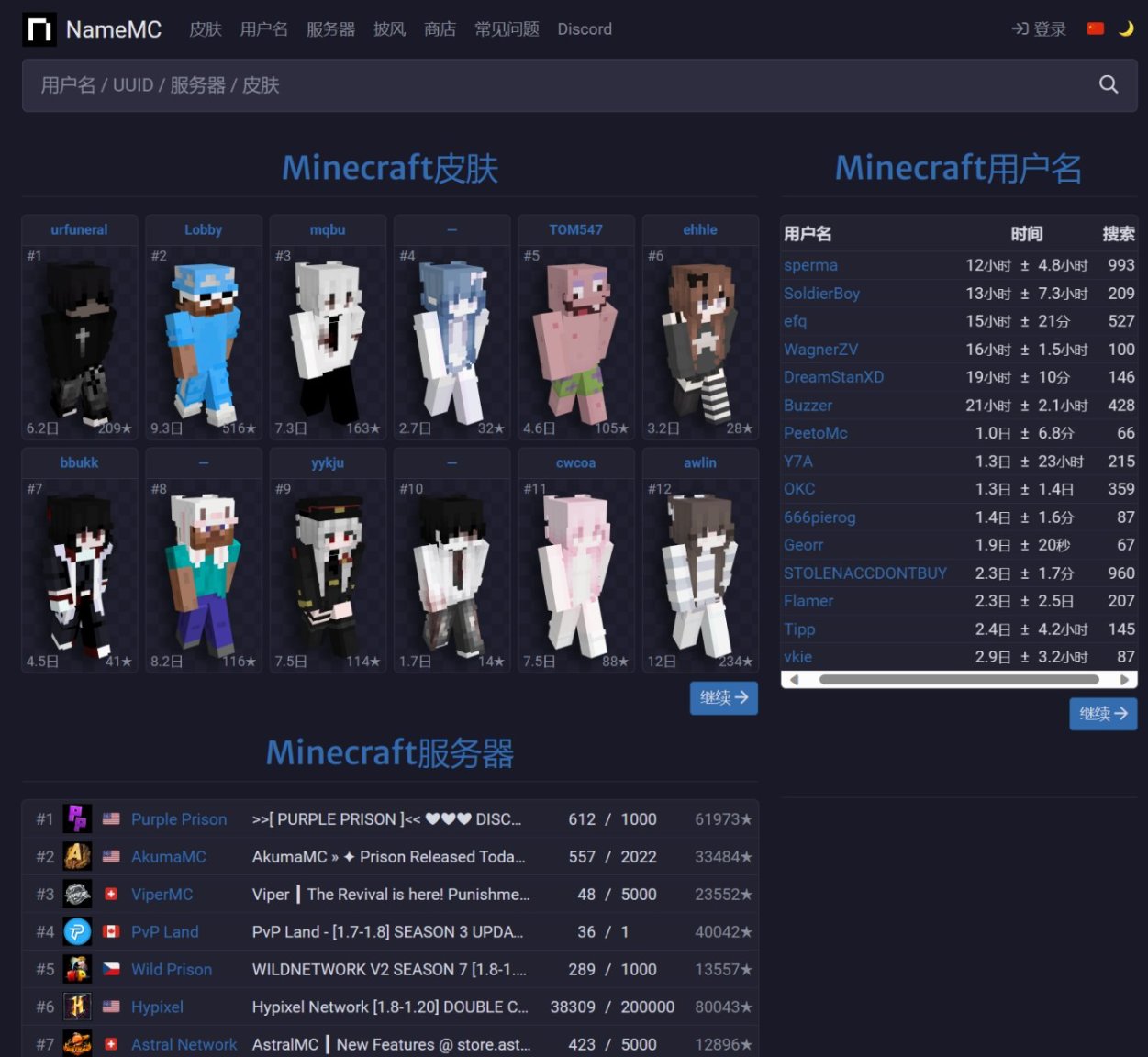1148x1057 pixels.
Task: Focus the username/UUID search field
Action: coord(579,85)
